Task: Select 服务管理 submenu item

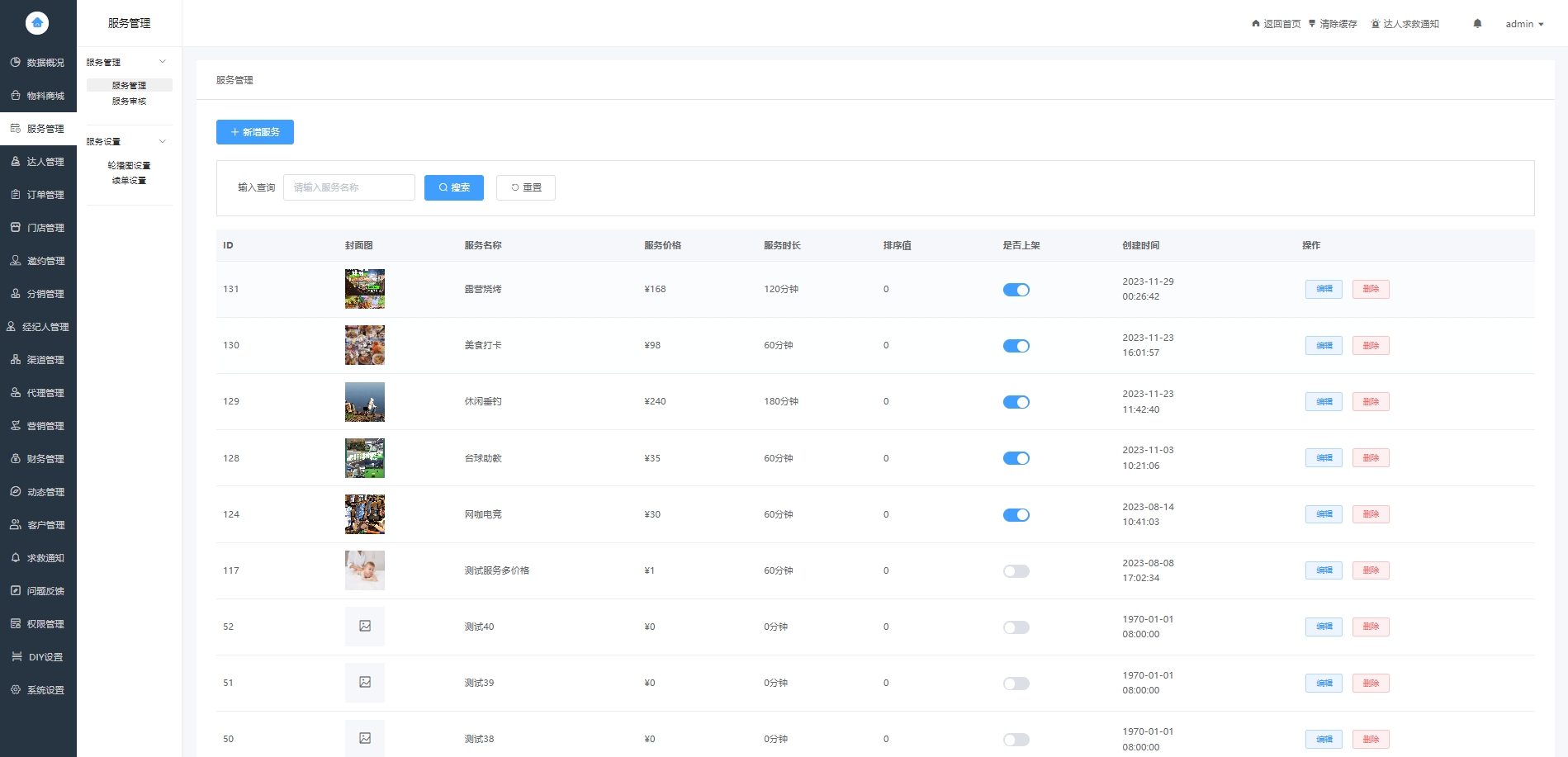Action: tap(129, 85)
